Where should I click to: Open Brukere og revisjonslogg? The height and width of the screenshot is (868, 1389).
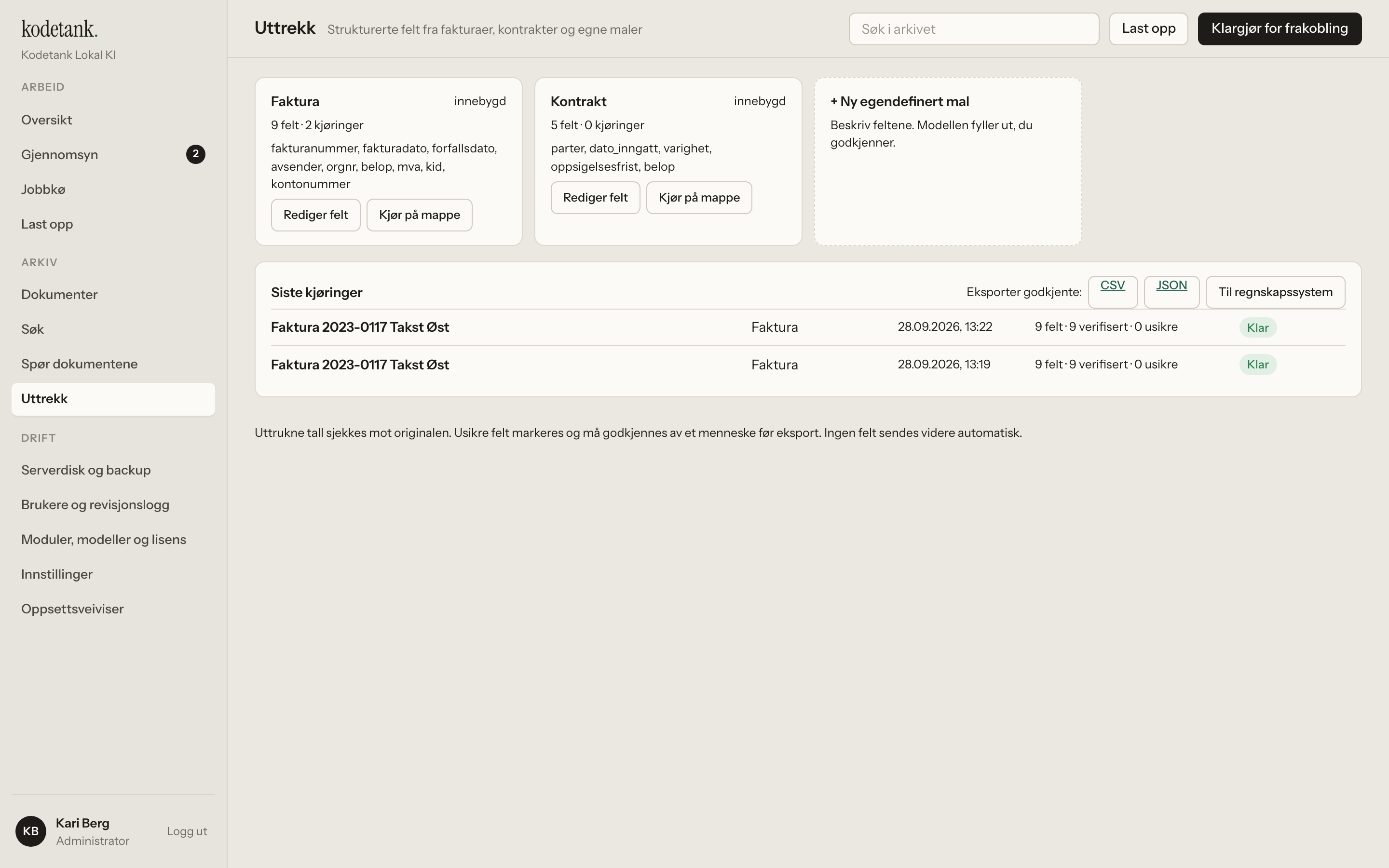(113, 504)
